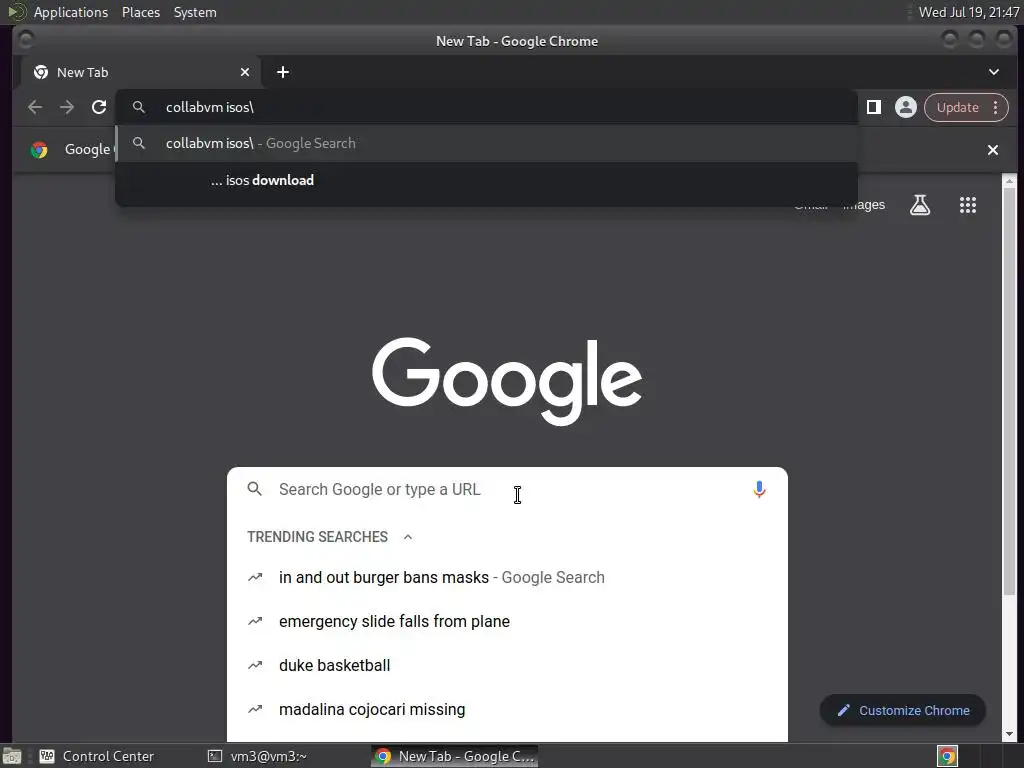Screen dimensions: 1024x768
Task: Select 'collabvm isos\ - Google Search' suggestion
Action: point(487,144)
